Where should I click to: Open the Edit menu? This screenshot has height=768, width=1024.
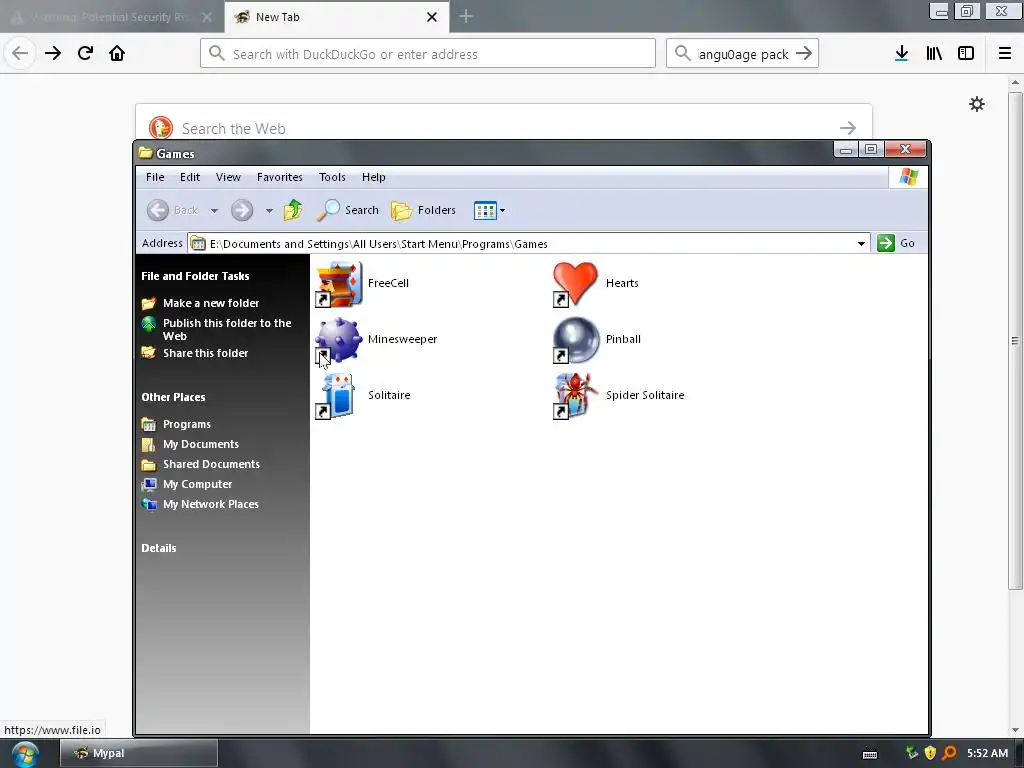click(x=190, y=177)
